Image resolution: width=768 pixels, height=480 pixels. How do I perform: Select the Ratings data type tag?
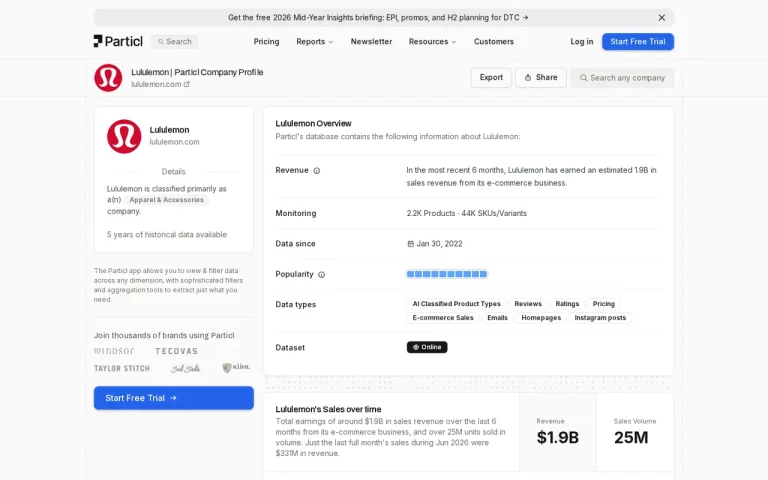point(567,304)
